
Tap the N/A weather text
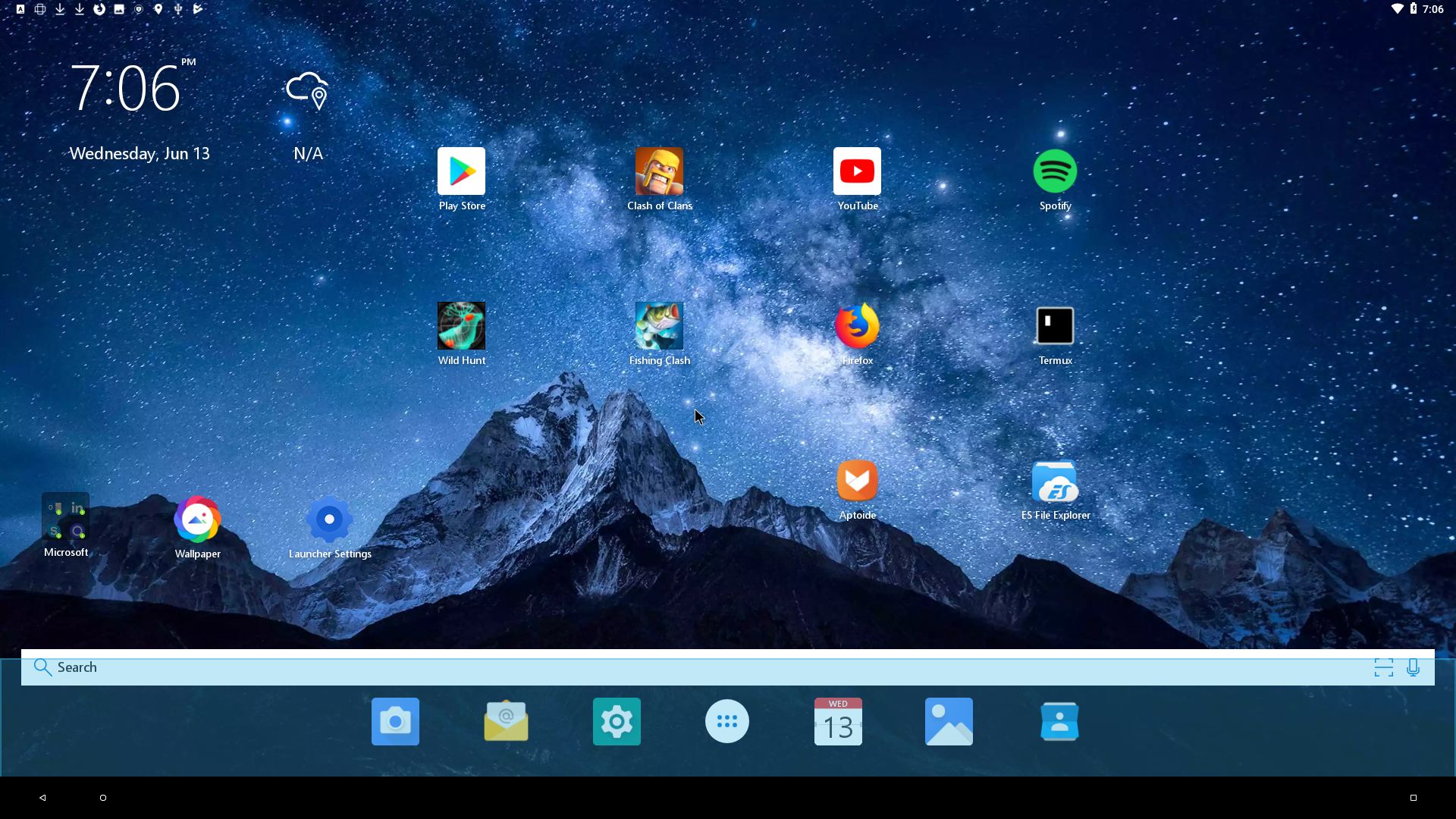(308, 153)
